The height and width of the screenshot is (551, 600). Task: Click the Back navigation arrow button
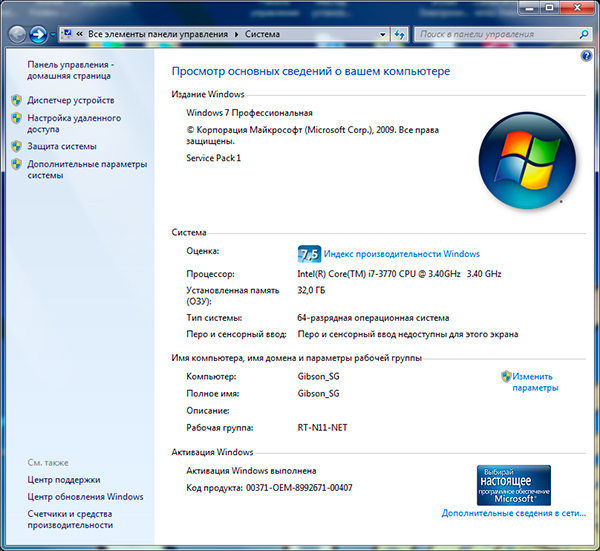point(17,35)
